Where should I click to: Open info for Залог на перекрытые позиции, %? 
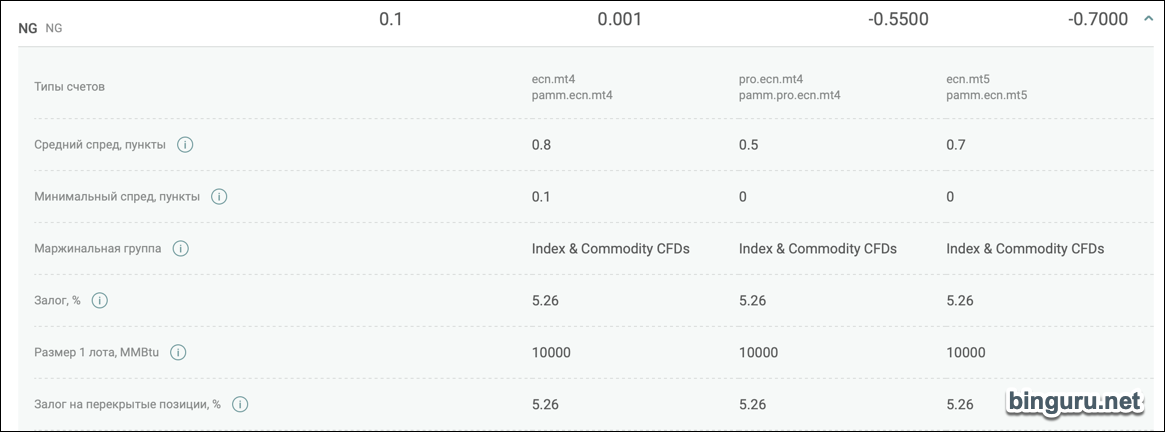pyautogui.click(x=239, y=404)
